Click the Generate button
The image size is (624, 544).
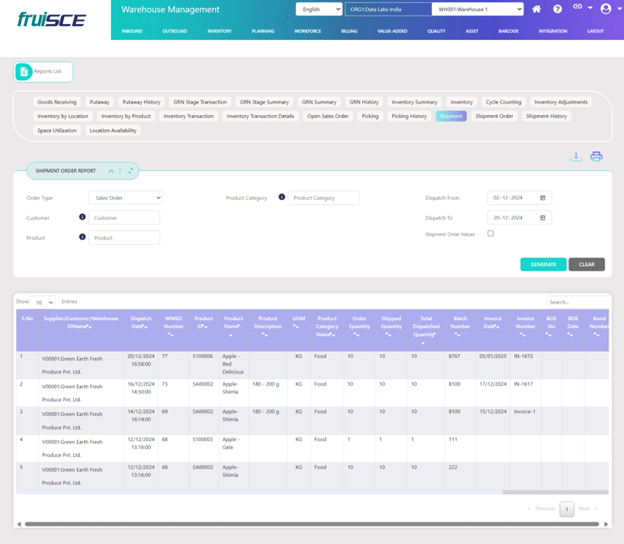click(543, 264)
